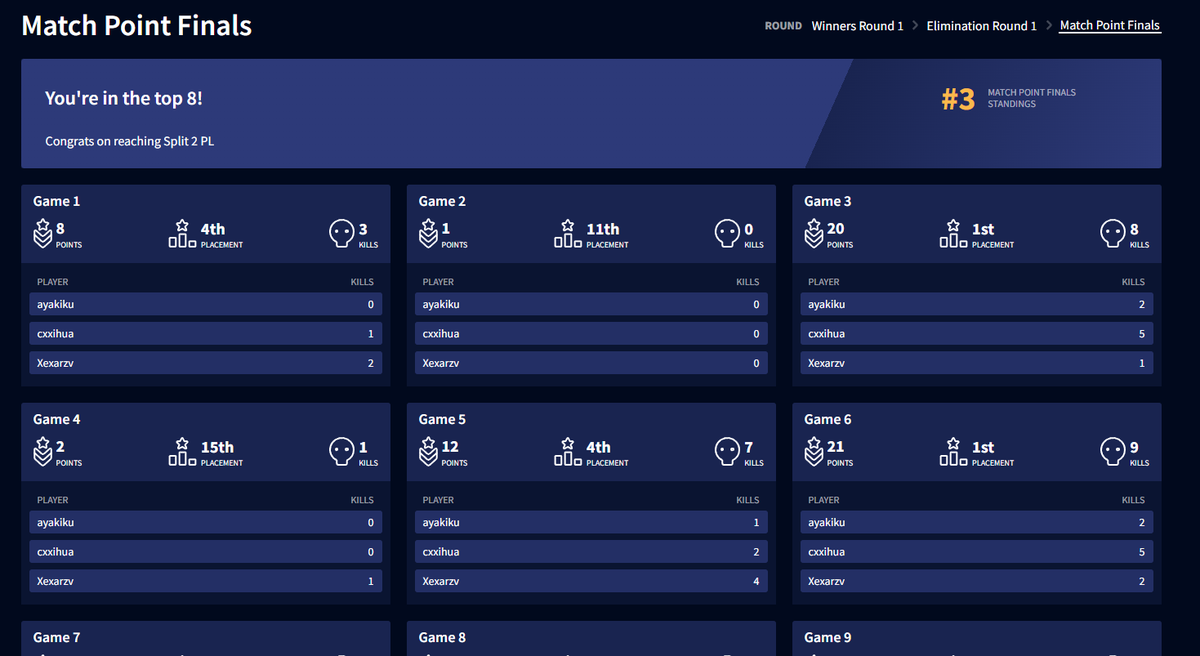Select Xexarzv row in Game 3

977,363
